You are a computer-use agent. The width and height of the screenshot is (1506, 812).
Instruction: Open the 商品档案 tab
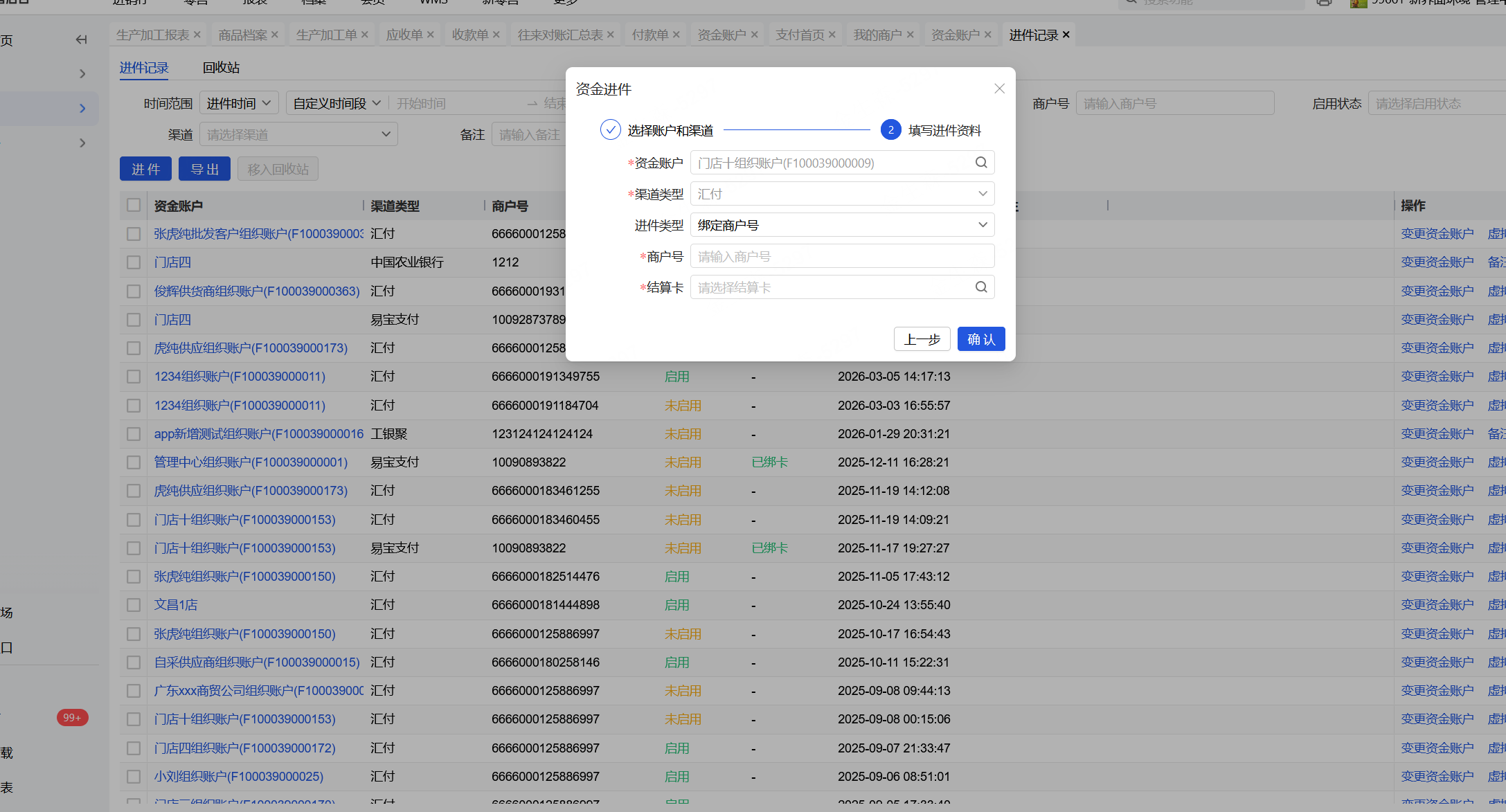(x=242, y=35)
